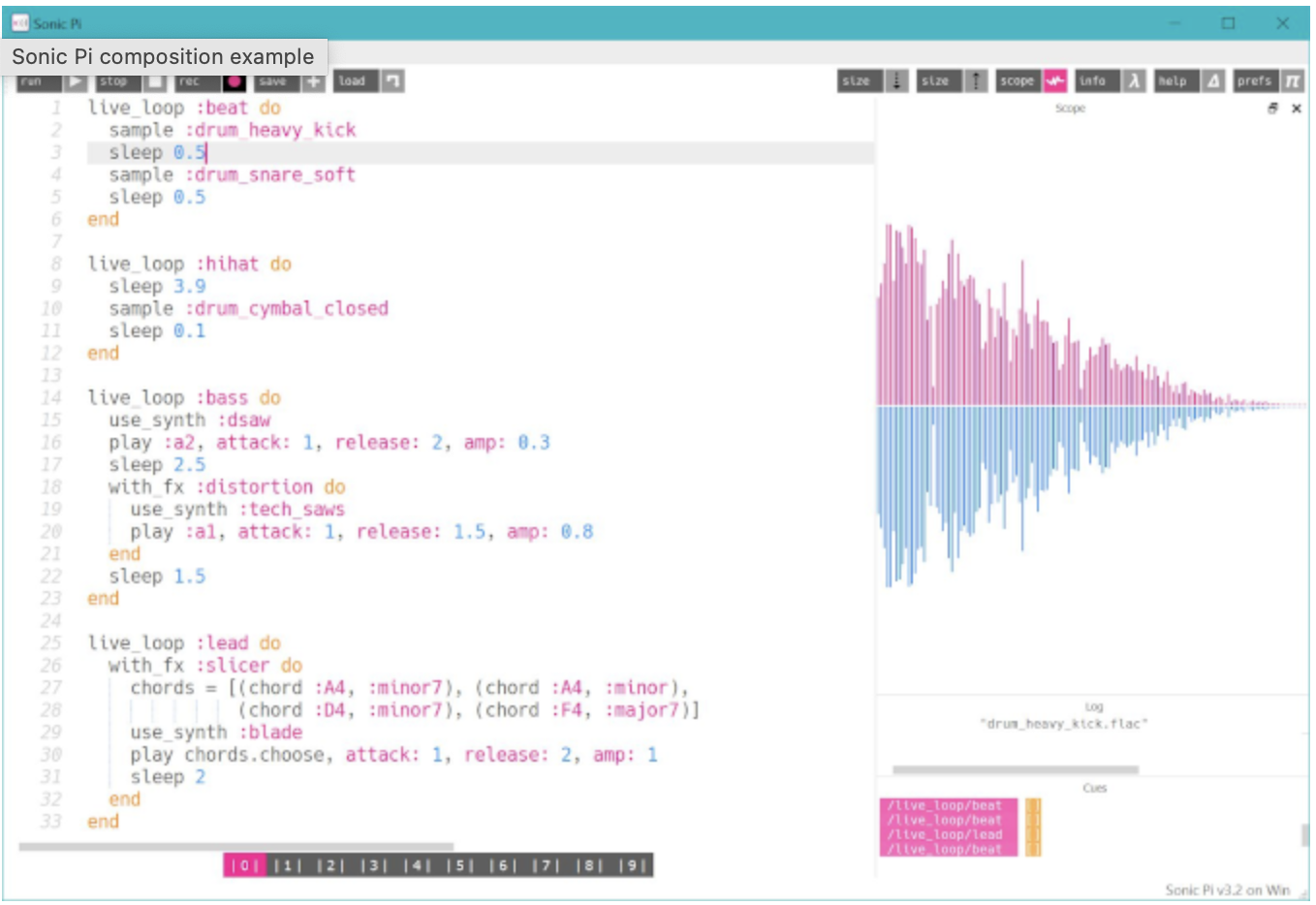Decrease text size with the down-arrow icon
The width and height of the screenshot is (1316, 905).
tap(897, 81)
